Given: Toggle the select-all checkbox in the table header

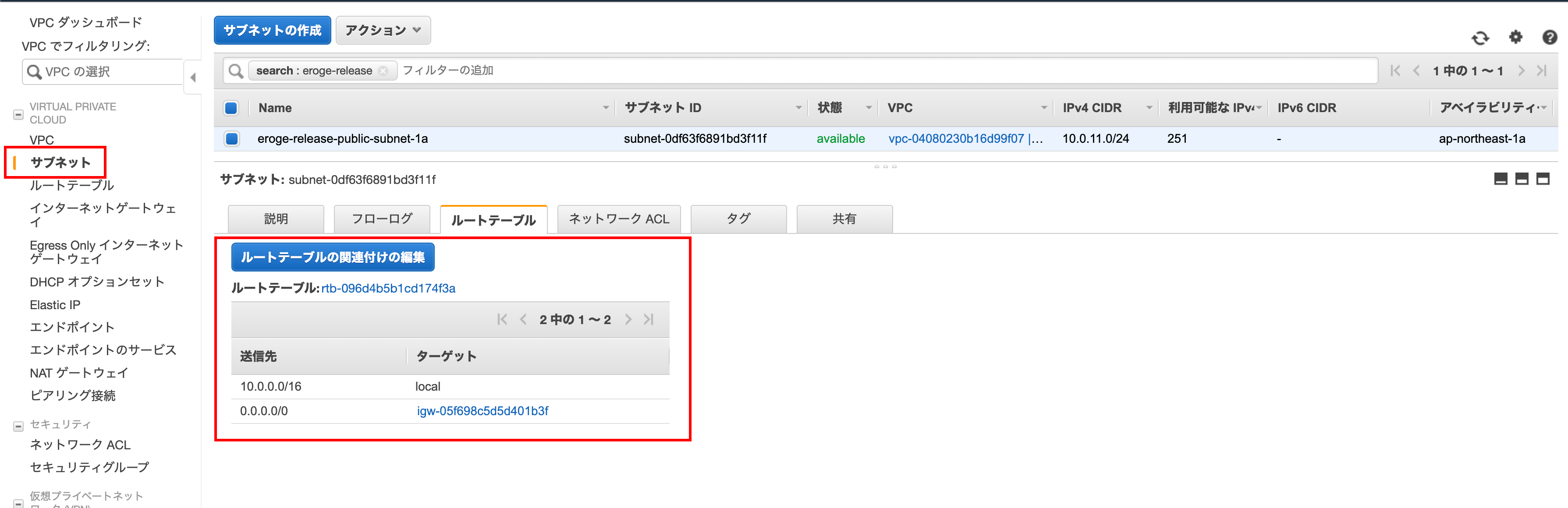Looking at the screenshot, I should (x=231, y=108).
